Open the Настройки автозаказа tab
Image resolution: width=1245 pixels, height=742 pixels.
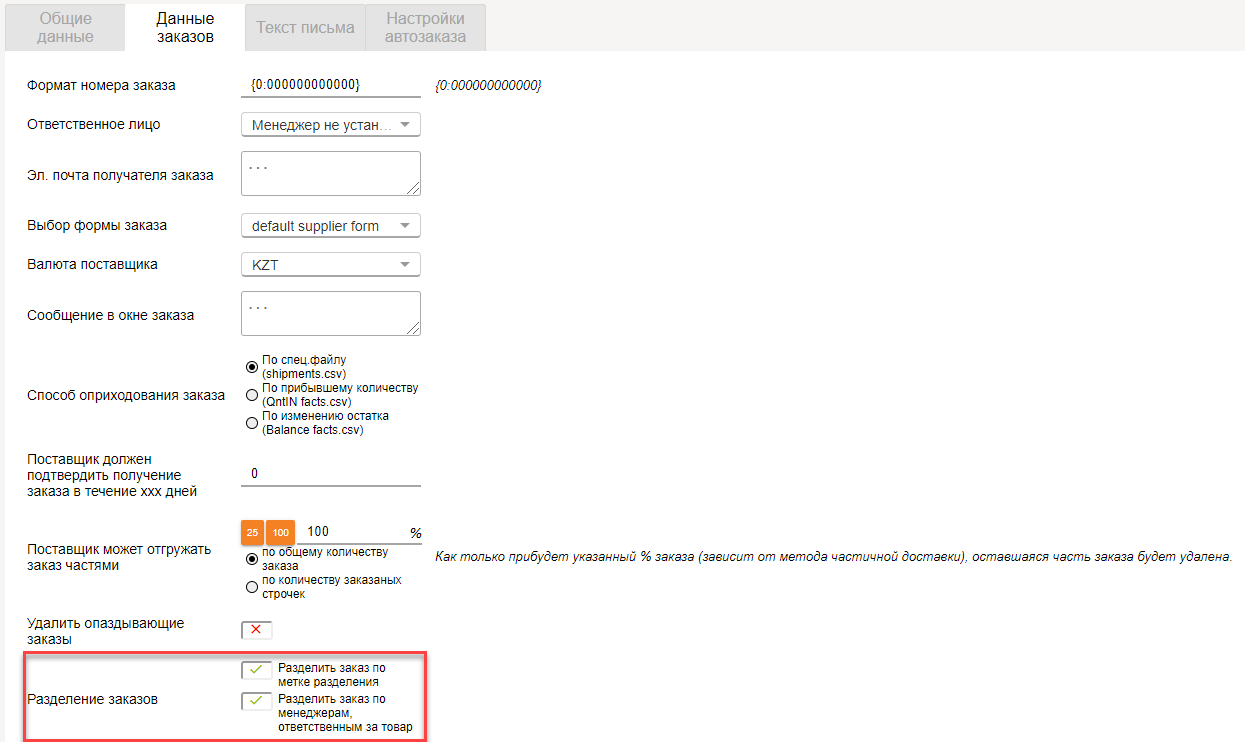(425, 28)
